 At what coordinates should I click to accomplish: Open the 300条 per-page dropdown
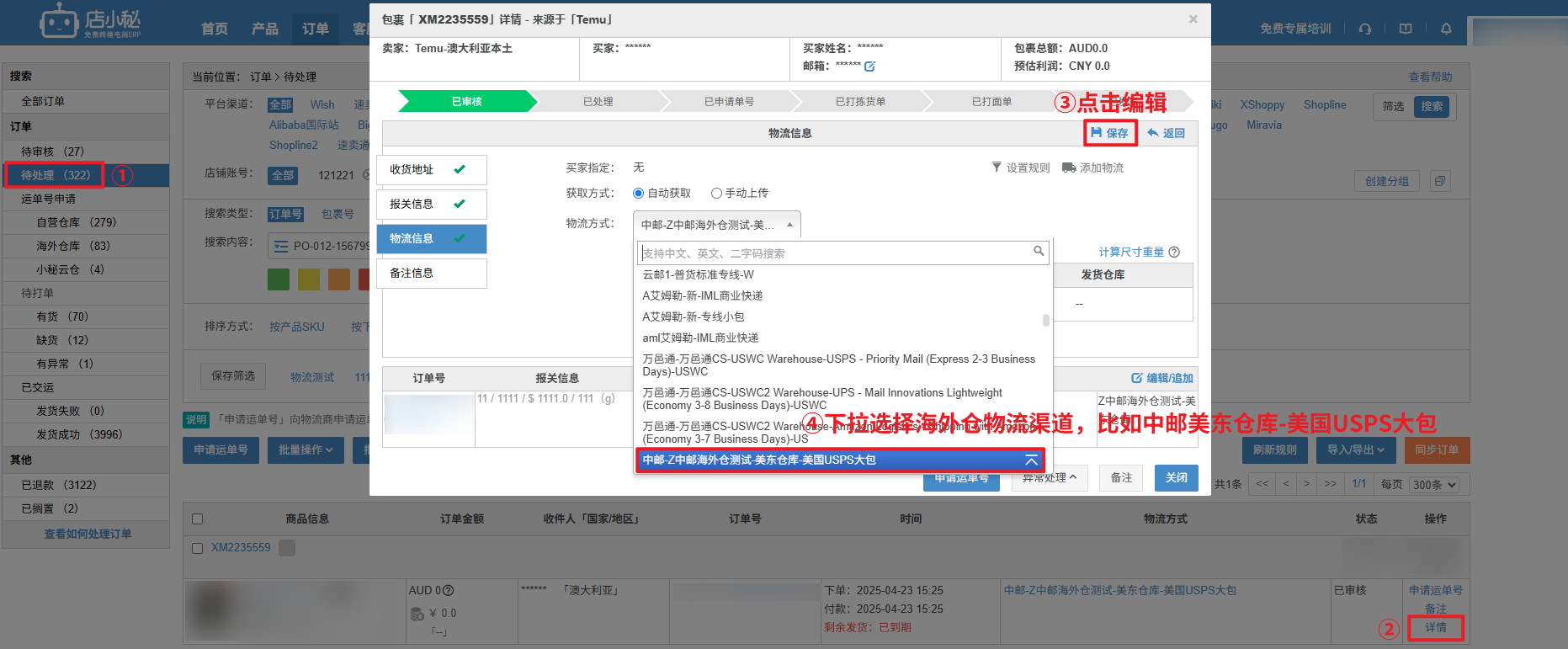[x=1435, y=485]
